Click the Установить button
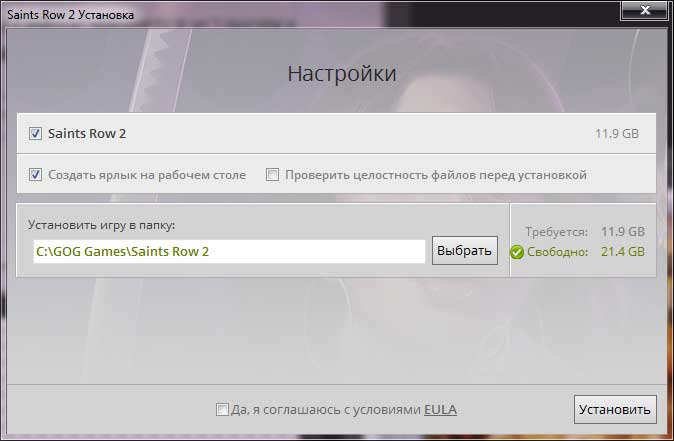This screenshot has height=441, width=674. click(615, 410)
